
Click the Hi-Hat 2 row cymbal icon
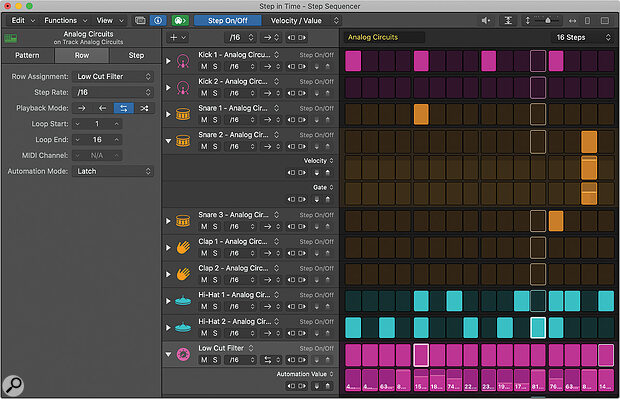183,327
